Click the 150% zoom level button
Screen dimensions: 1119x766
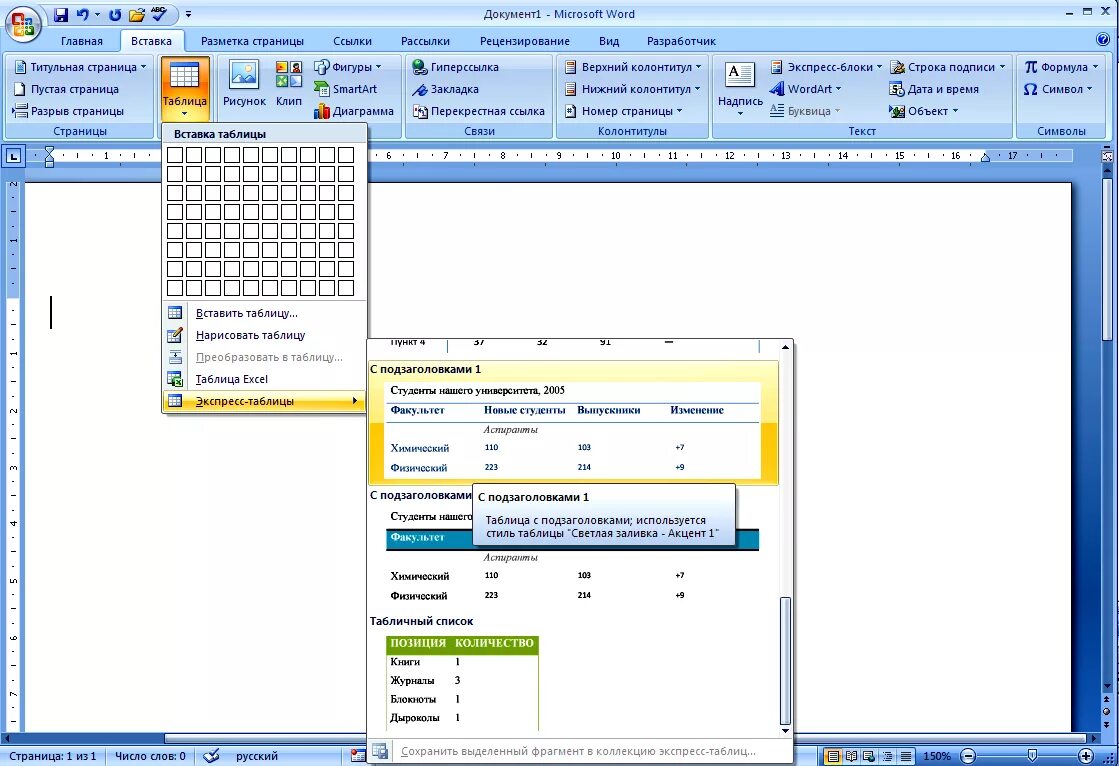(x=937, y=756)
